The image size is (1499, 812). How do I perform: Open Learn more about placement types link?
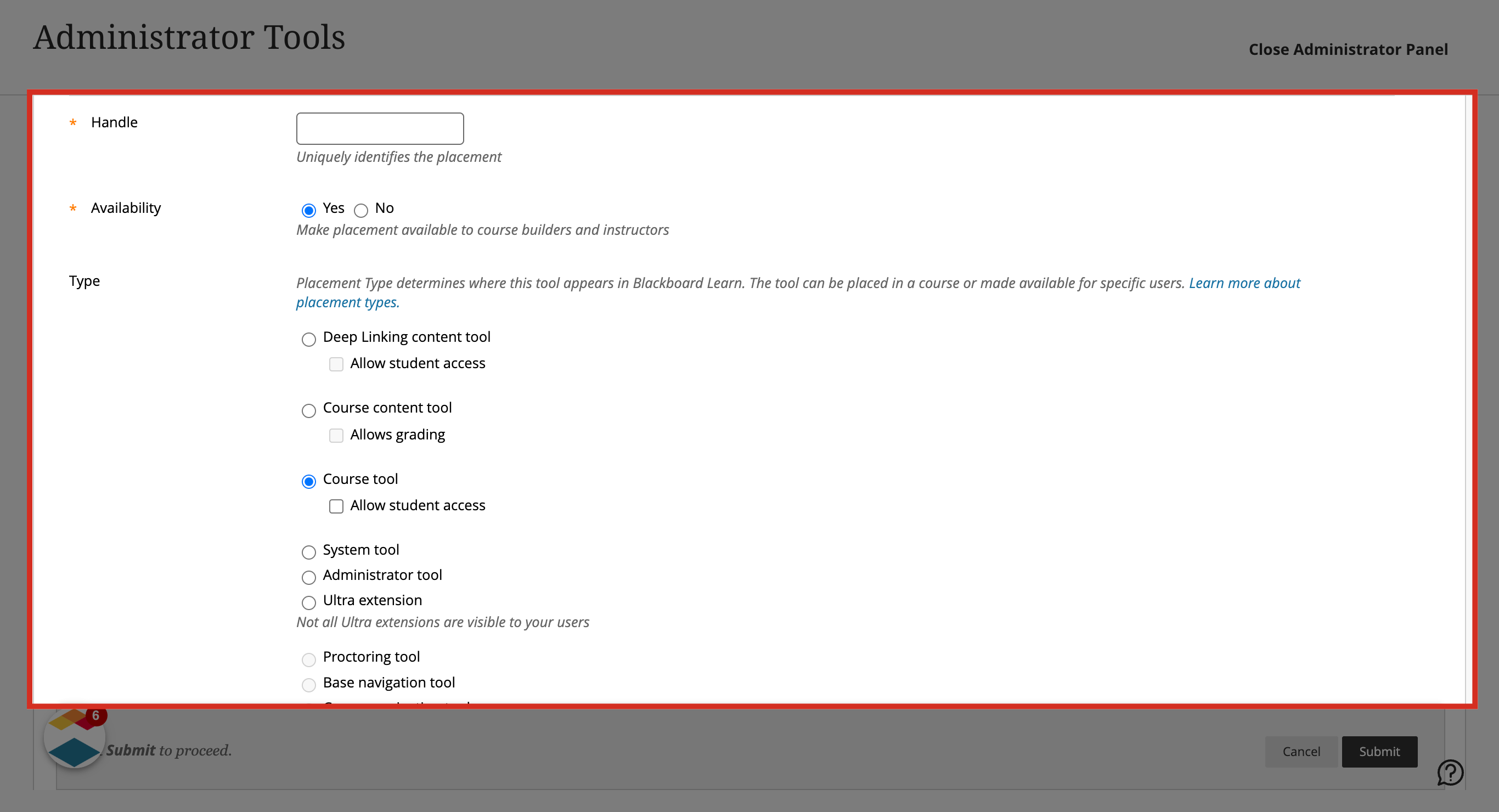point(1244,283)
